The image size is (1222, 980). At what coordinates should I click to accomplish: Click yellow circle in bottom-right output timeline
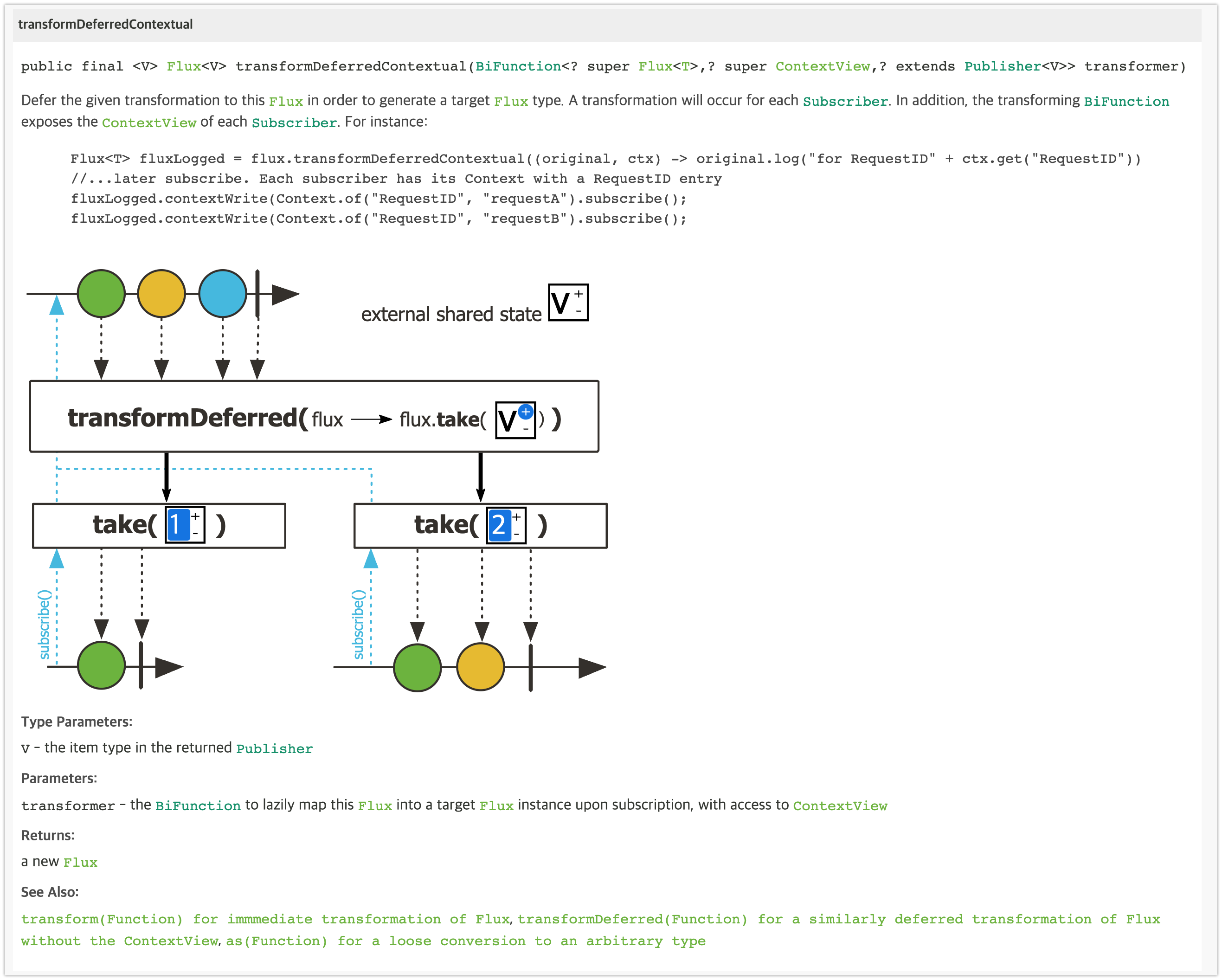click(x=480, y=667)
